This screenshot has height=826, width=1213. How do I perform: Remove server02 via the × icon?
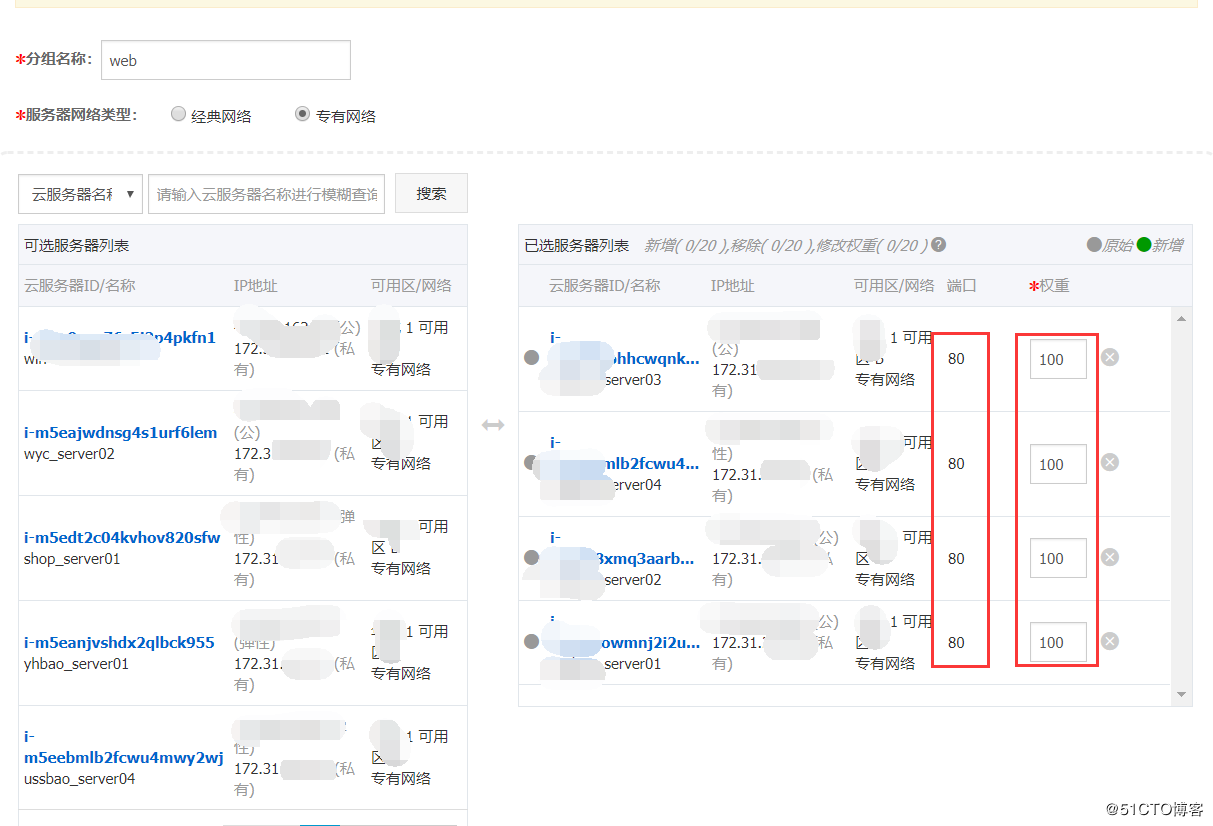(1110, 558)
